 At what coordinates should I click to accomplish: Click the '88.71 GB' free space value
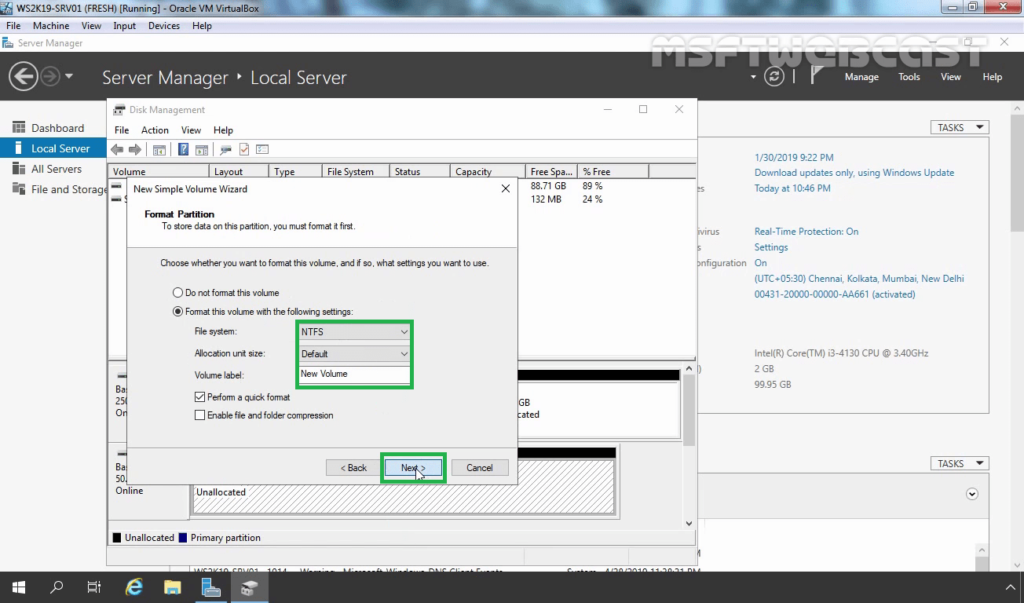coord(548,186)
